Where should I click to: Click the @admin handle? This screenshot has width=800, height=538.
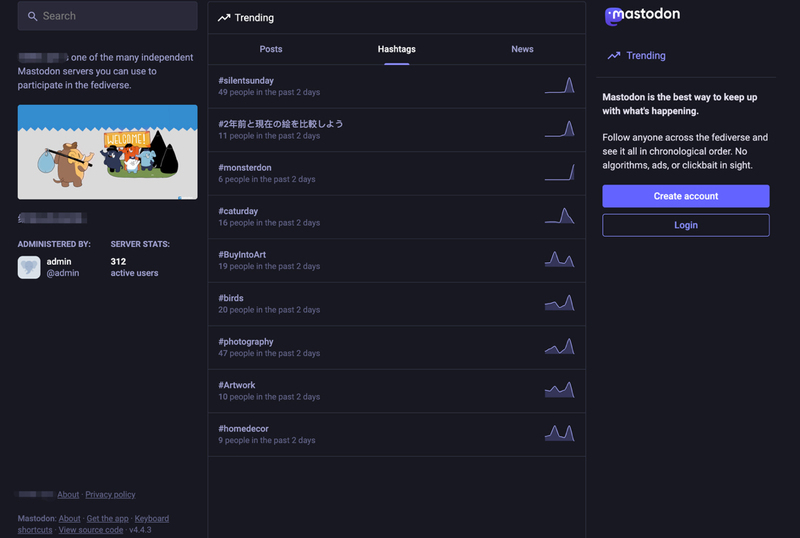click(x=63, y=273)
